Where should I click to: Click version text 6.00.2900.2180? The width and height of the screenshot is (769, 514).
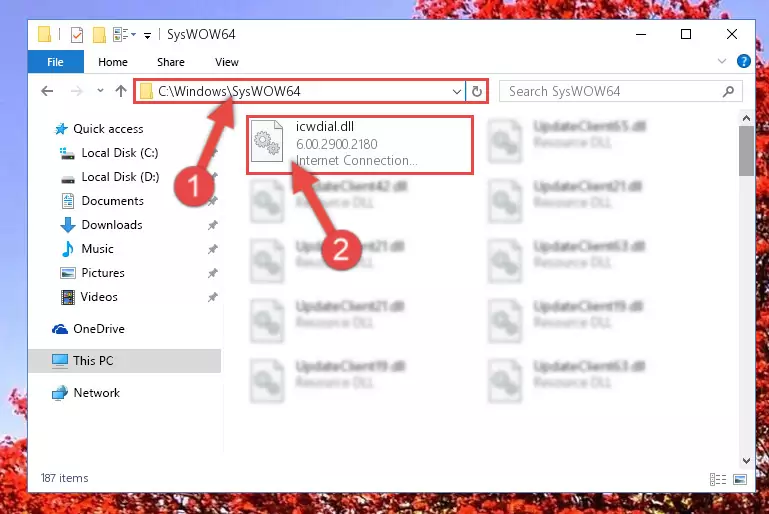(x=337, y=144)
